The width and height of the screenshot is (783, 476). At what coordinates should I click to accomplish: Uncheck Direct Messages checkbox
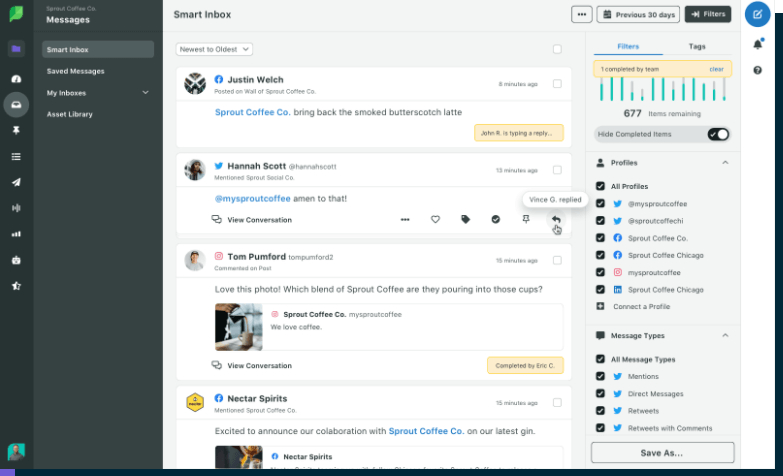pos(600,394)
